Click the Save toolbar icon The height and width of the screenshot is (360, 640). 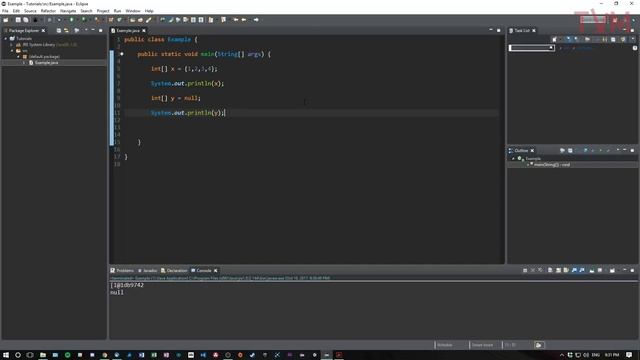[18, 20]
